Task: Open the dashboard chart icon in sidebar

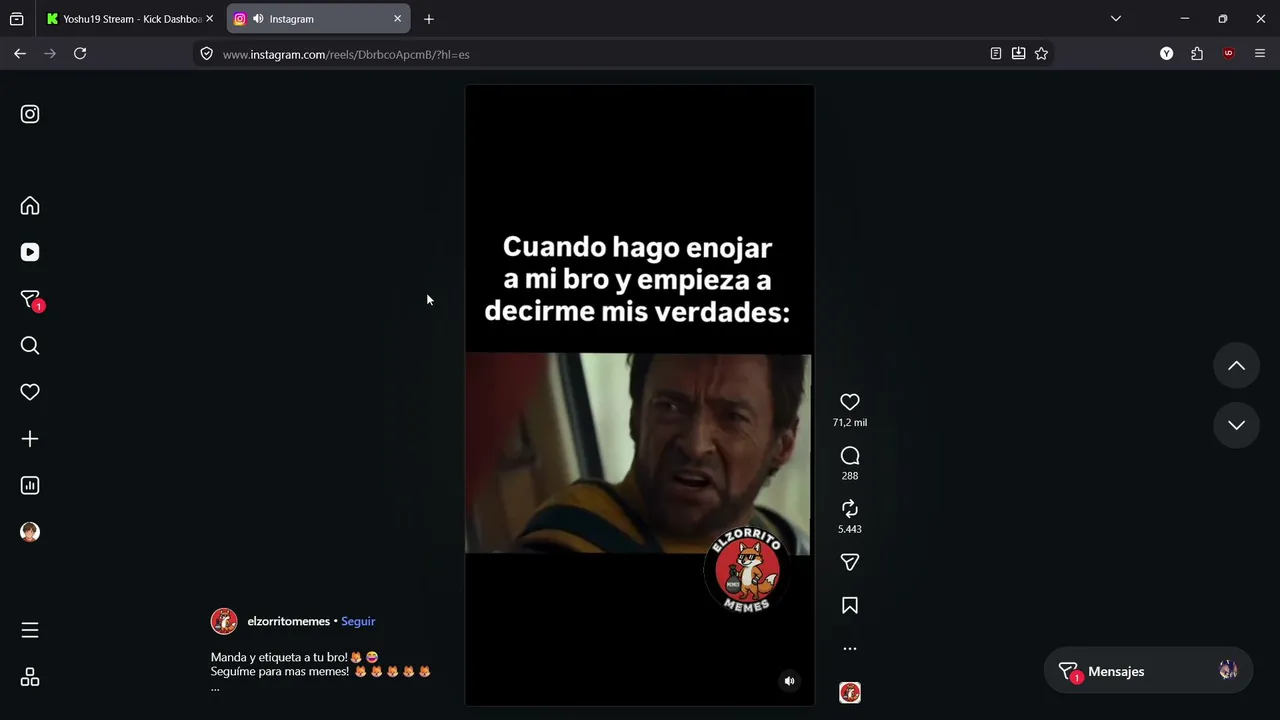Action: point(30,486)
